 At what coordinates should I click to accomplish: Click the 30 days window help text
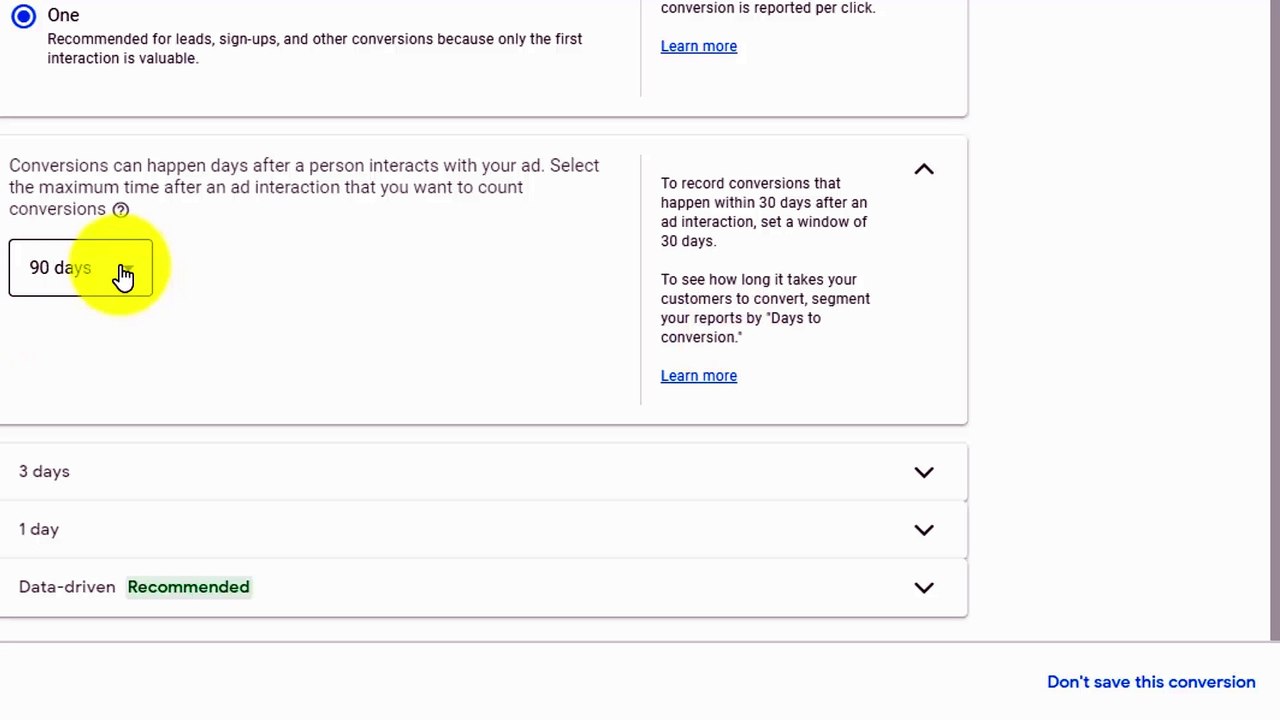[764, 212]
